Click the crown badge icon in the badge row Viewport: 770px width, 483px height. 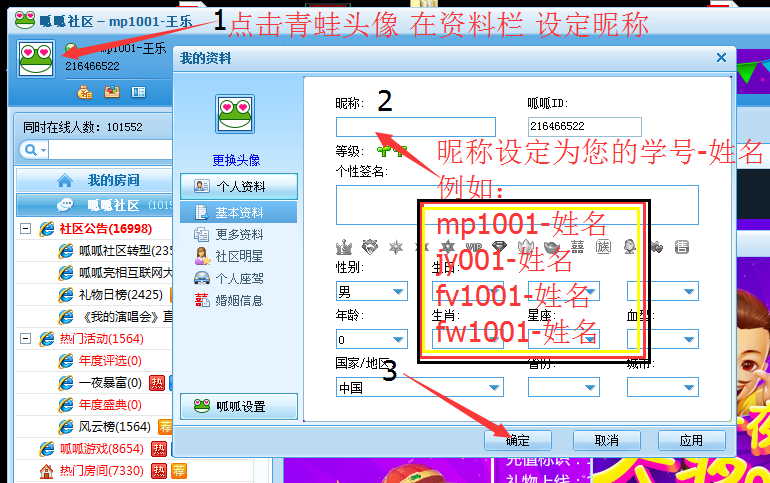[x=344, y=246]
